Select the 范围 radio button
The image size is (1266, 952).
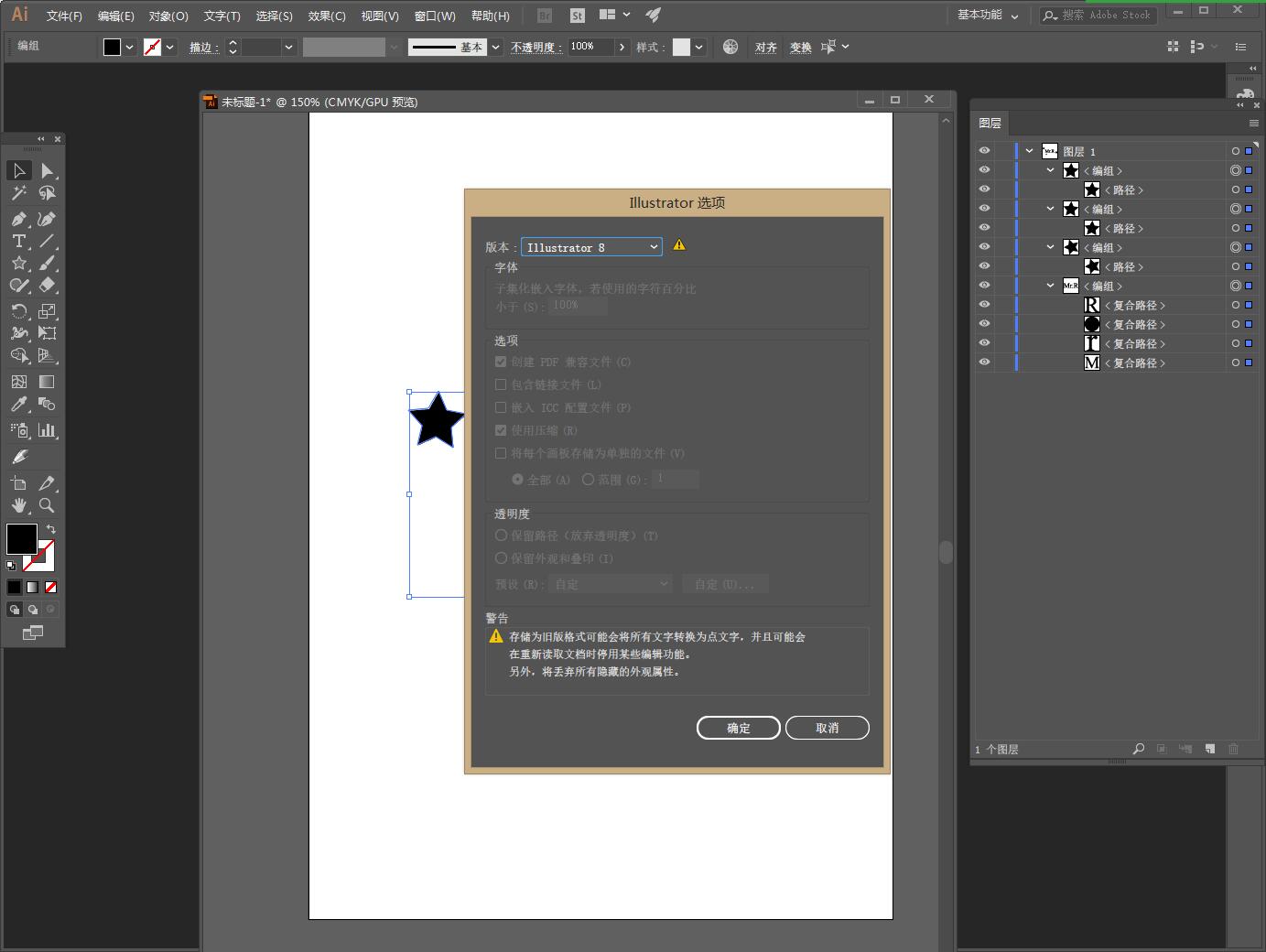tap(588, 480)
